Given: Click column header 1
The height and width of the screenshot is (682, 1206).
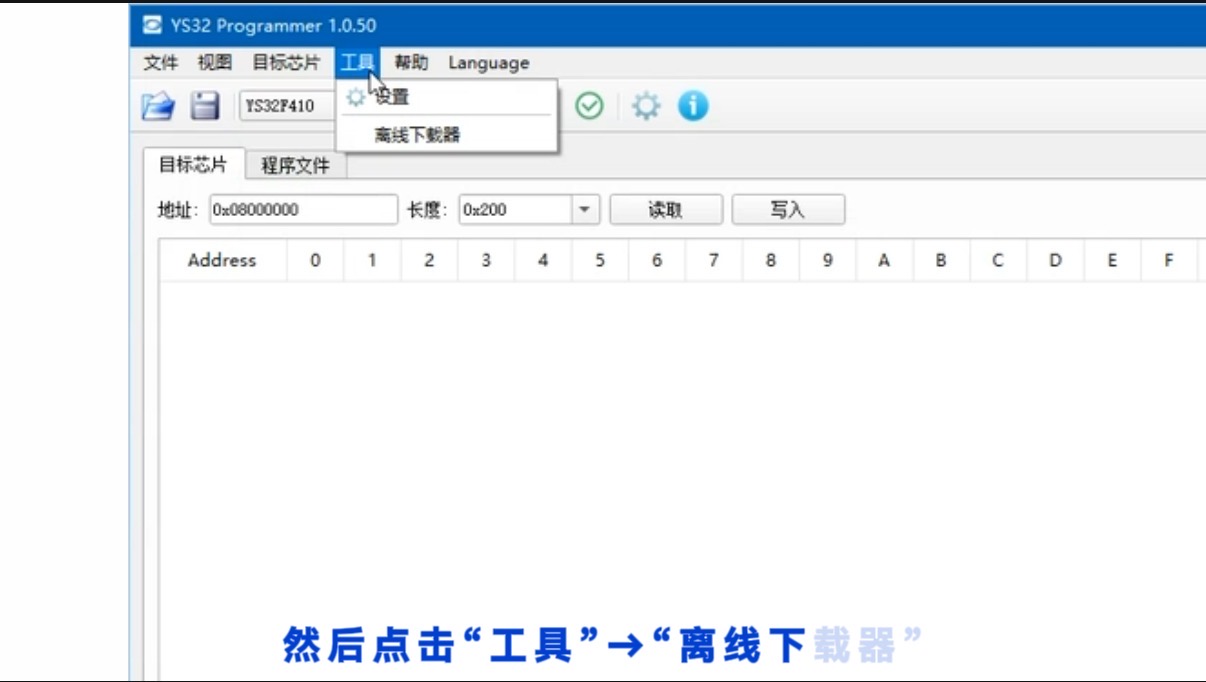Looking at the screenshot, I should [372, 260].
